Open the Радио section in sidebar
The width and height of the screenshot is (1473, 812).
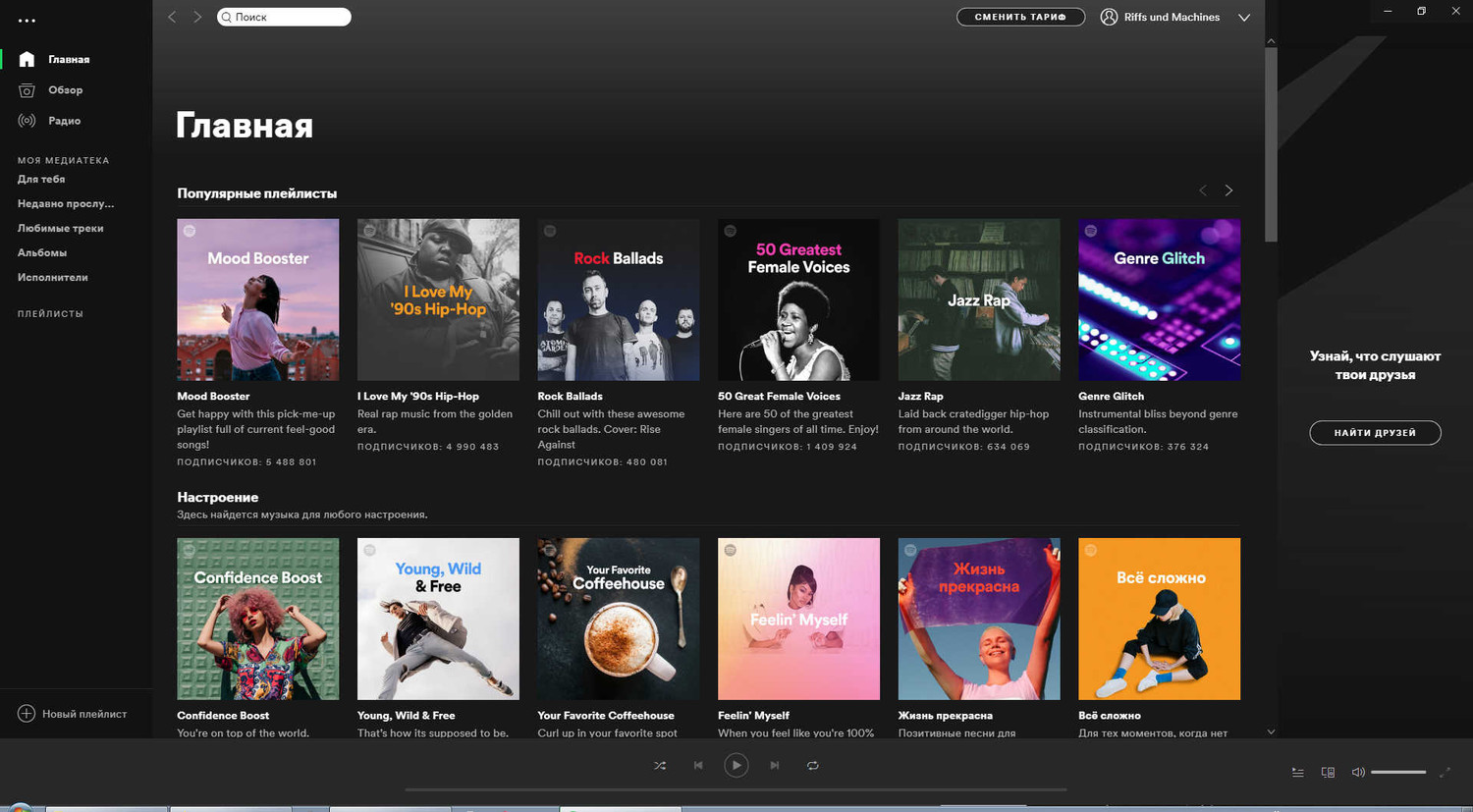click(65, 121)
